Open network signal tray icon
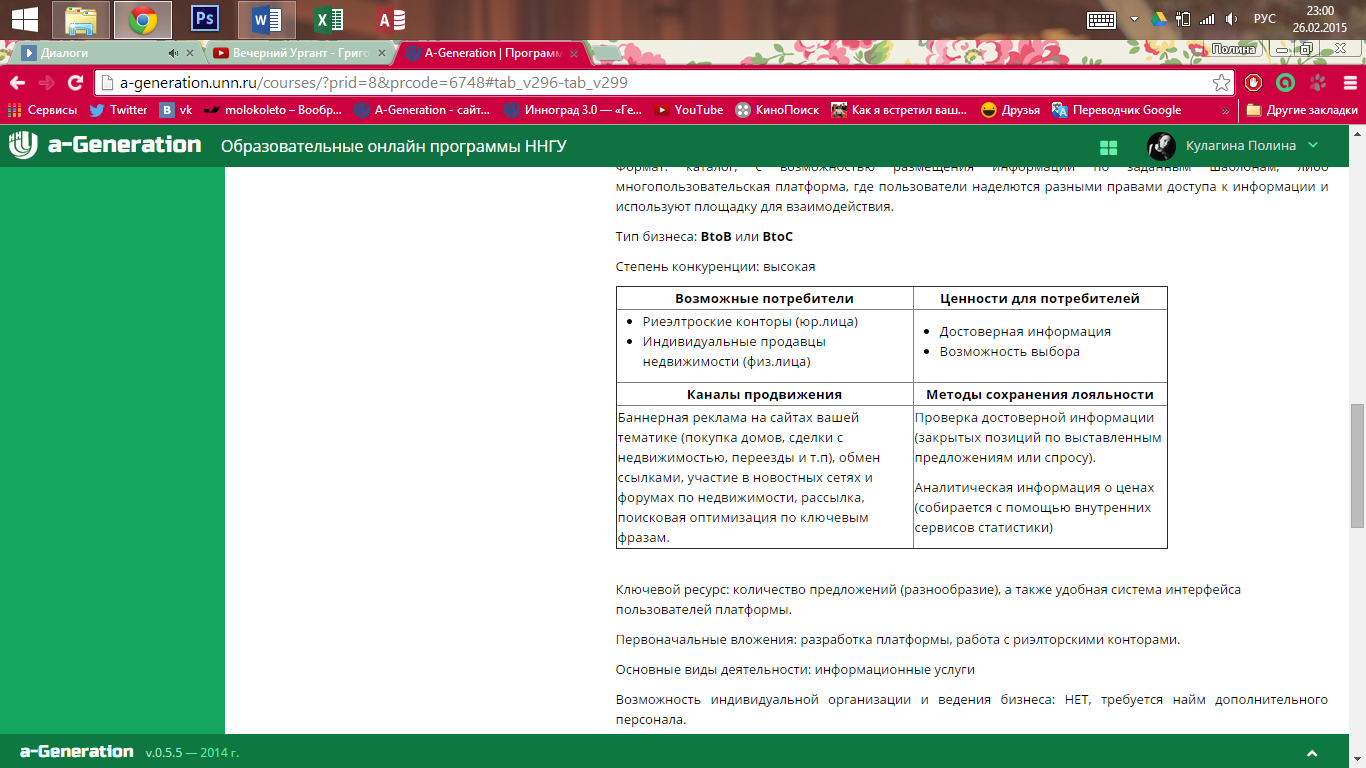The image size is (1366, 768). [x=1207, y=19]
